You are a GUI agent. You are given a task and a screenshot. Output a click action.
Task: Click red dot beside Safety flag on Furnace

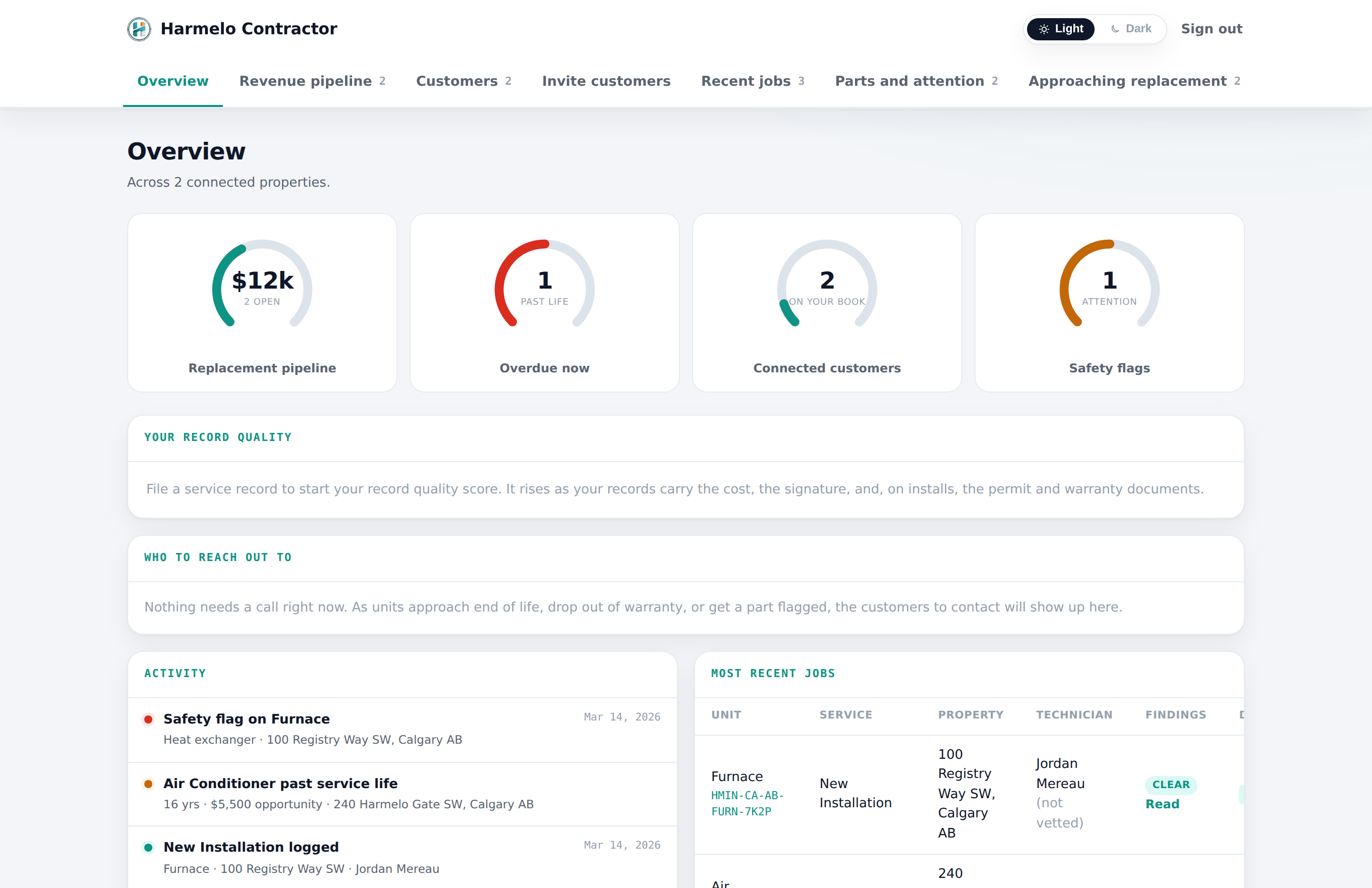(148, 719)
